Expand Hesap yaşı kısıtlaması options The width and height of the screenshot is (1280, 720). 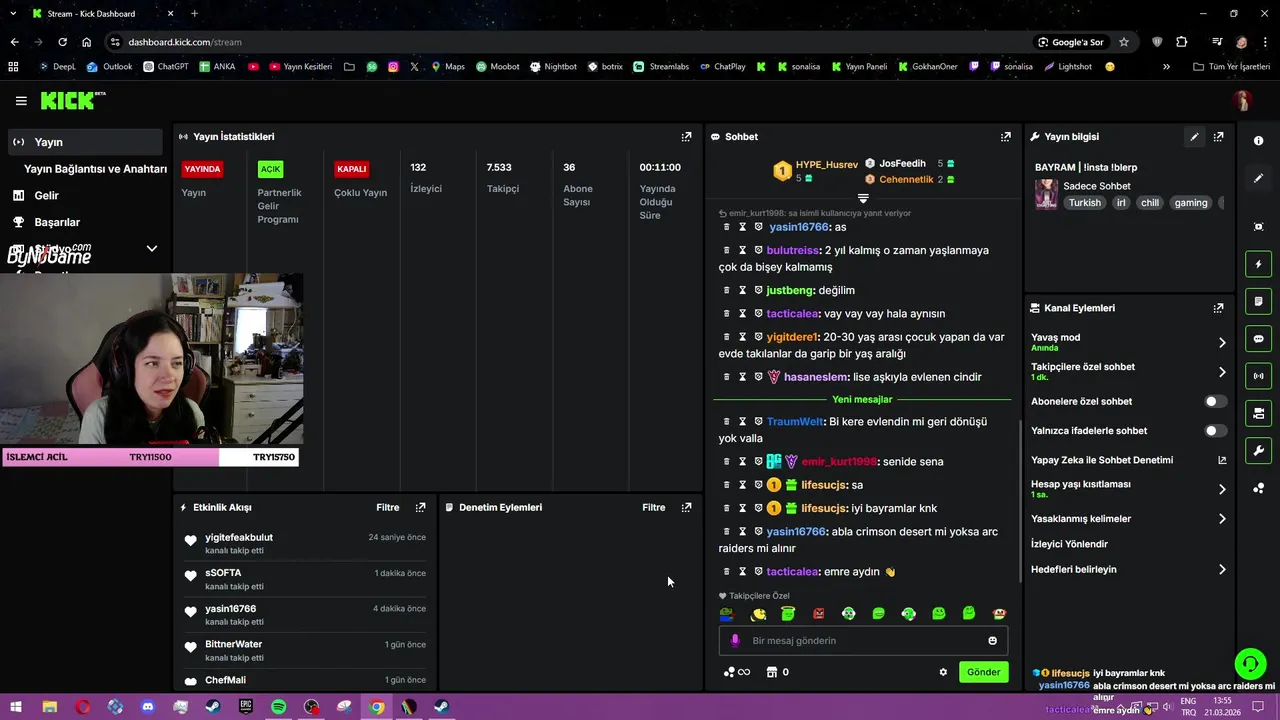click(x=1221, y=489)
